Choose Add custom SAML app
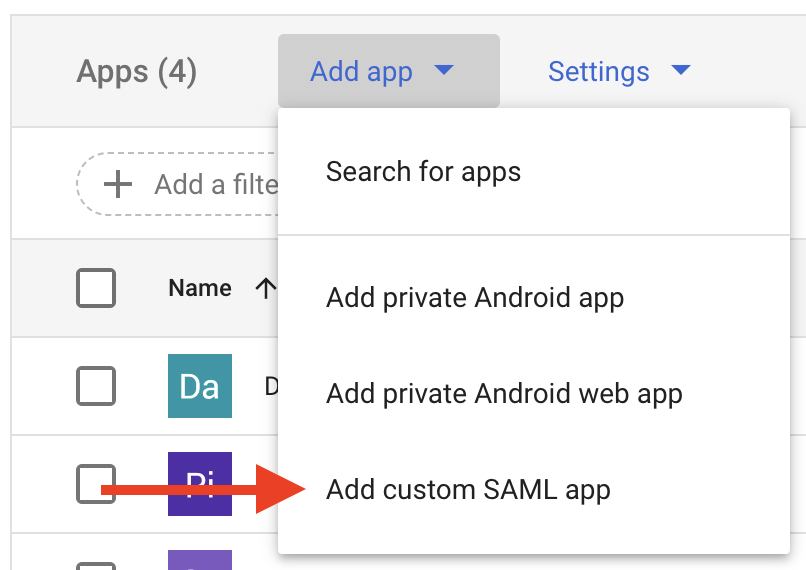The image size is (806, 570). point(534,489)
